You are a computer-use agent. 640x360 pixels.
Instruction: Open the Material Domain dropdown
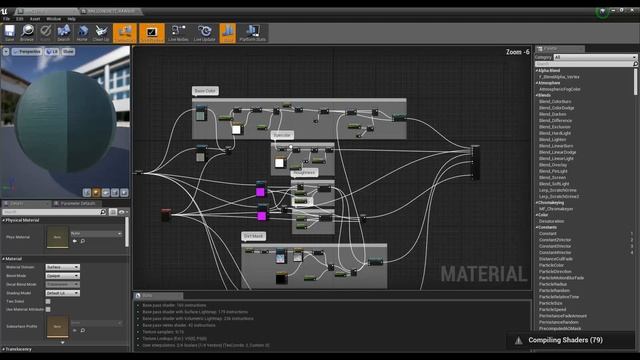pyautogui.click(x=62, y=267)
